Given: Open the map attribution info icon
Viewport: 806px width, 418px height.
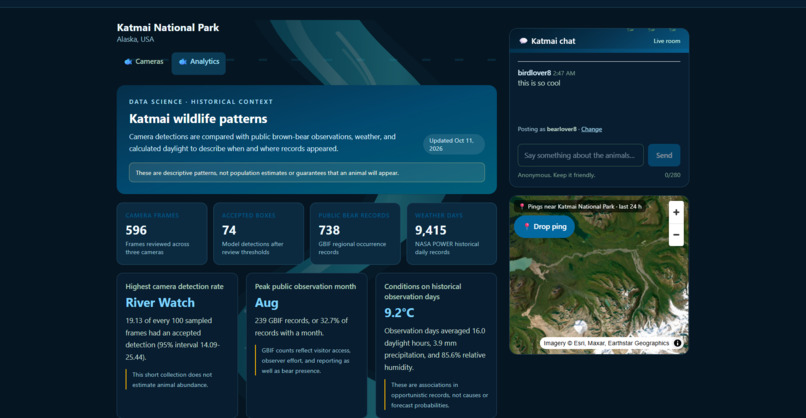Looking at the screenshot, I should [x=677, y=343].
